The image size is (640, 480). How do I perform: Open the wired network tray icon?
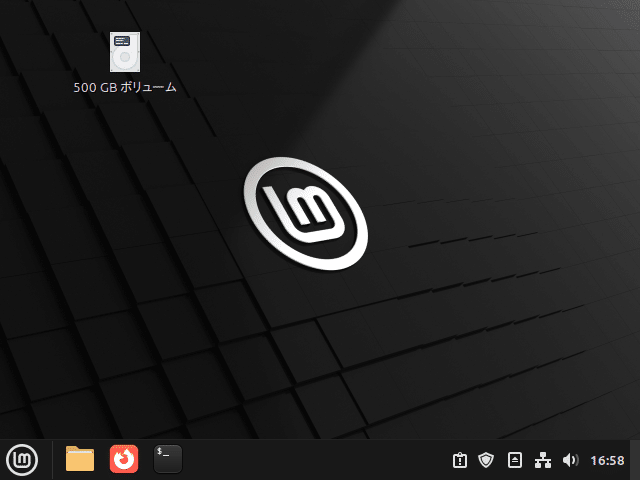point(543,460)
